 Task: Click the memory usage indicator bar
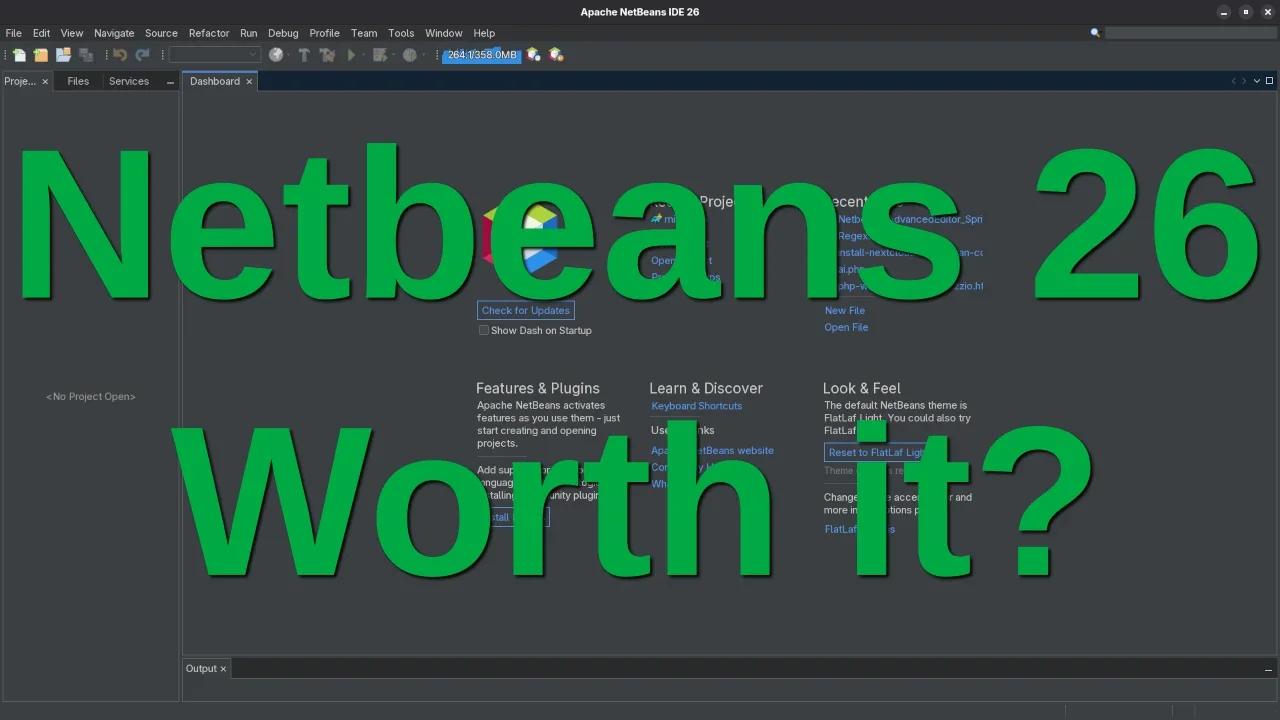tap(482, 55)
